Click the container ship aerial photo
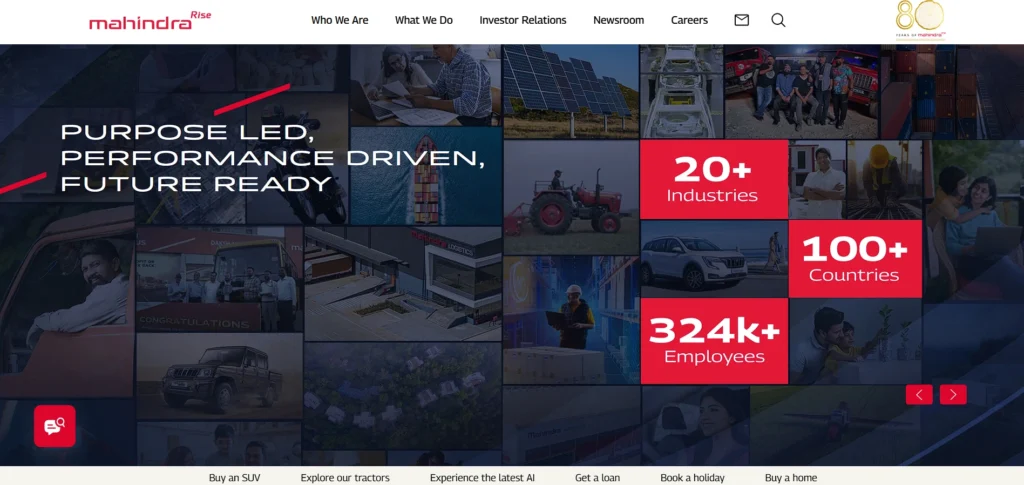This screenshot has width=1024, height=485. 426,176
